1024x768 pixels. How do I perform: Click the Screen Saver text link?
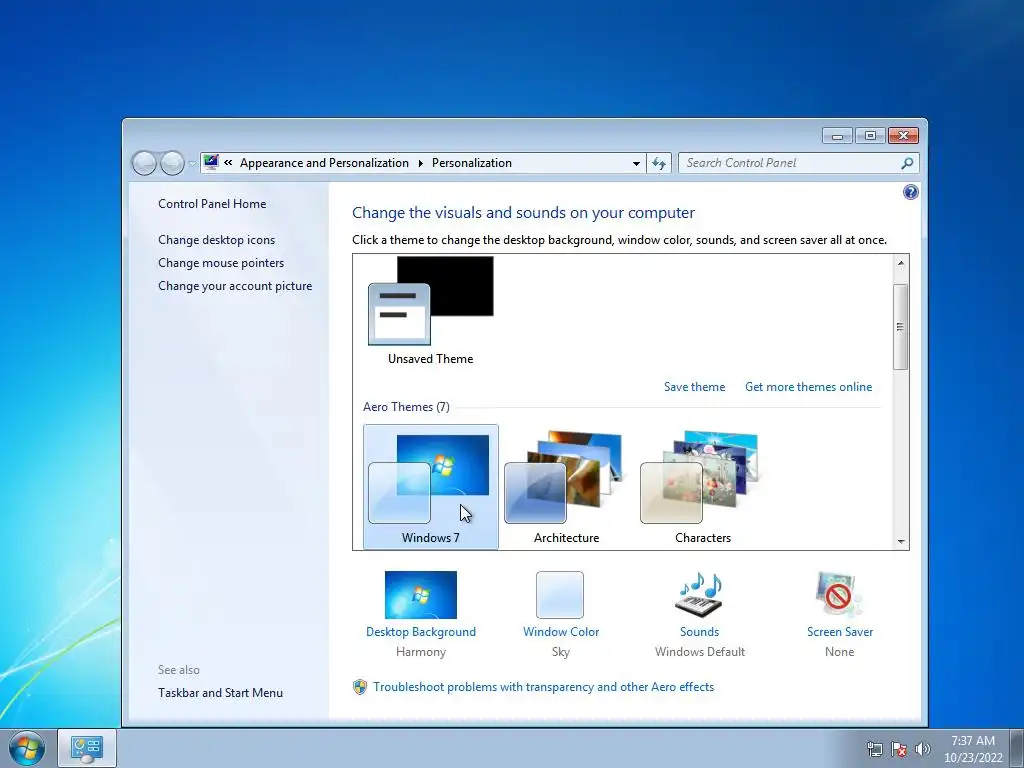coord(840,632)
